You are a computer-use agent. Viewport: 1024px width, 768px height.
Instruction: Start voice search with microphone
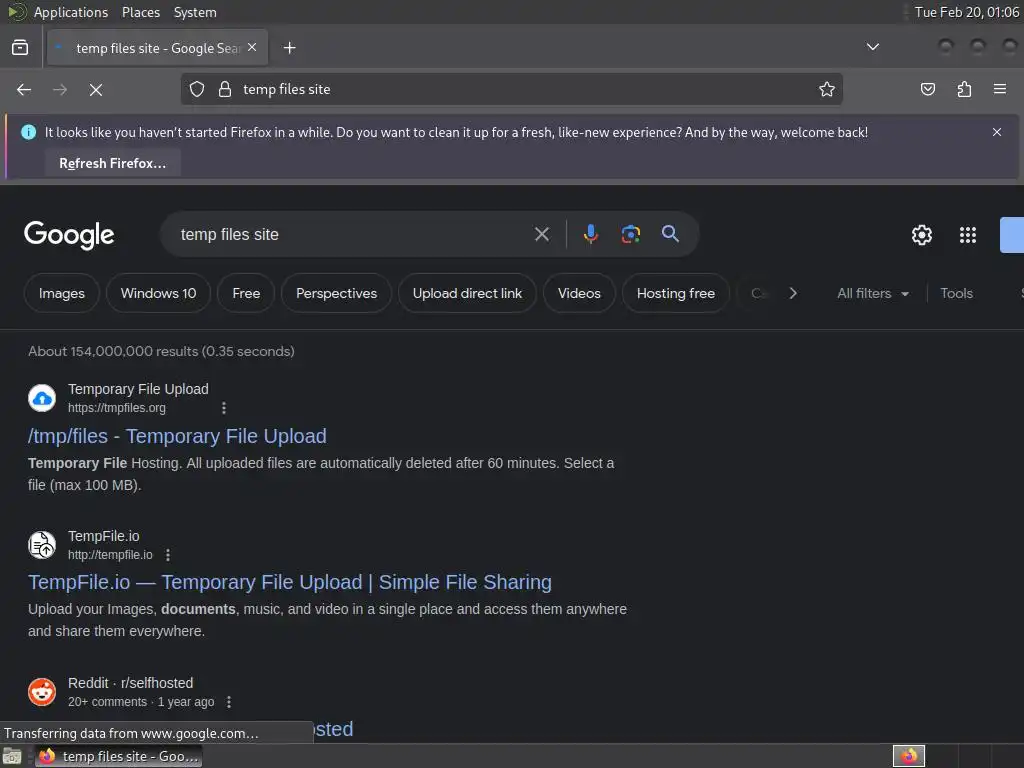590,234
